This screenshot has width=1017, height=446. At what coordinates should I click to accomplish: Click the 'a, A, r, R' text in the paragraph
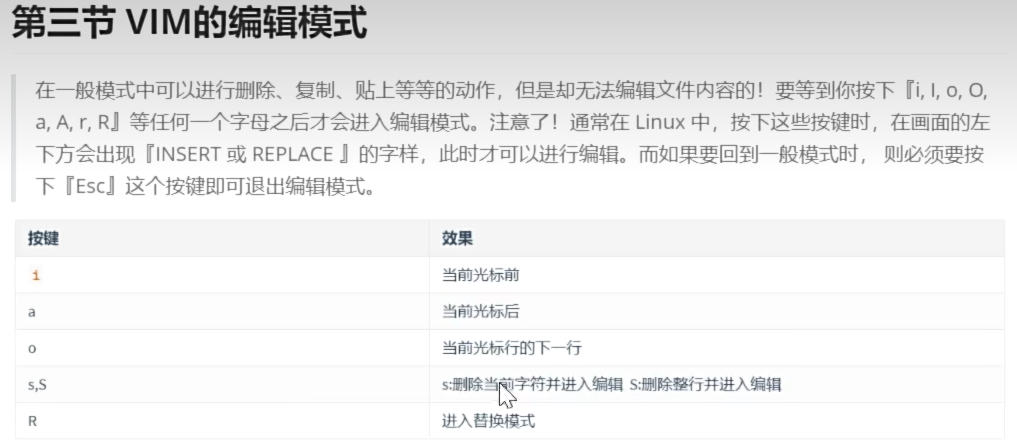coord(75,123)
